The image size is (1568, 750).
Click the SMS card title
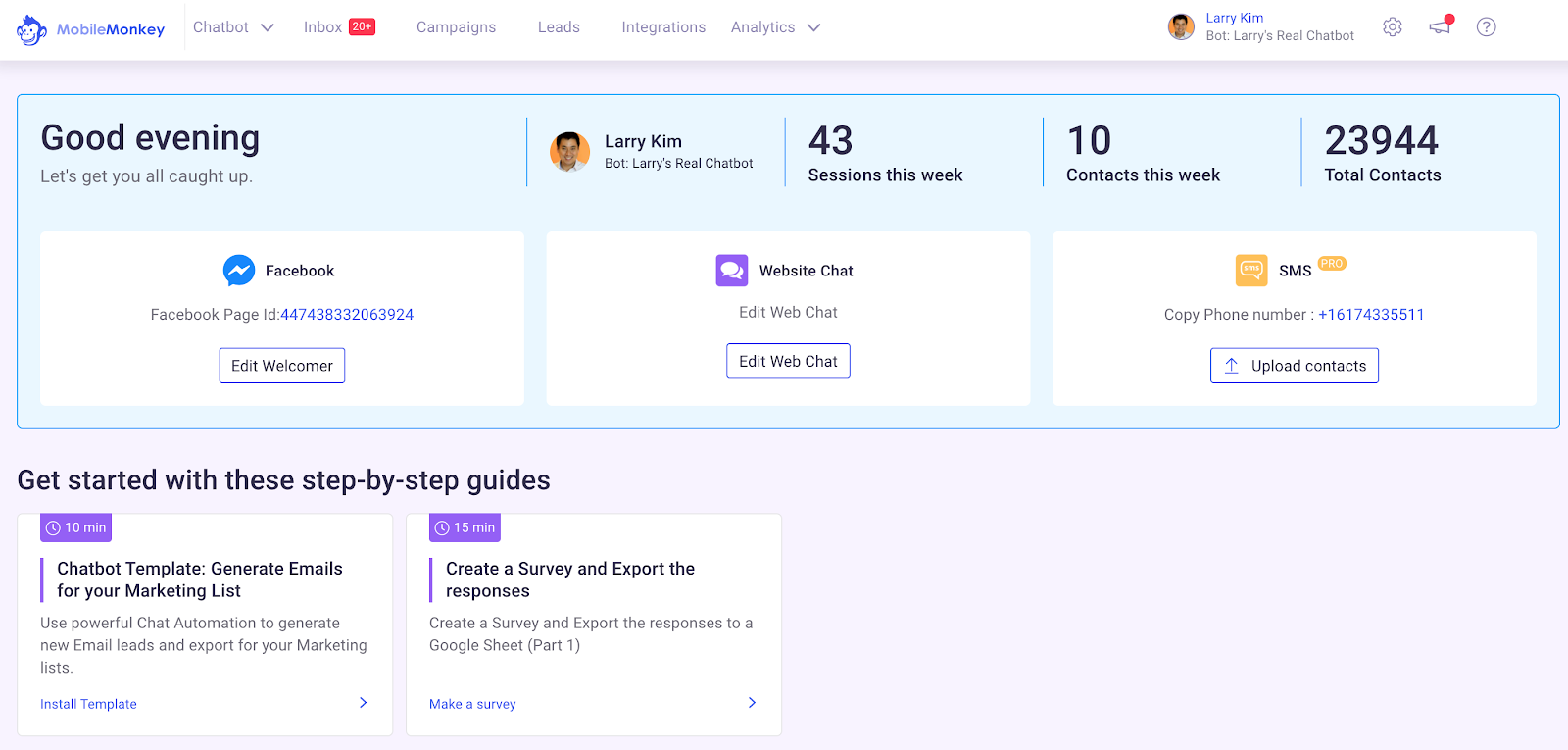(1295, 271)
